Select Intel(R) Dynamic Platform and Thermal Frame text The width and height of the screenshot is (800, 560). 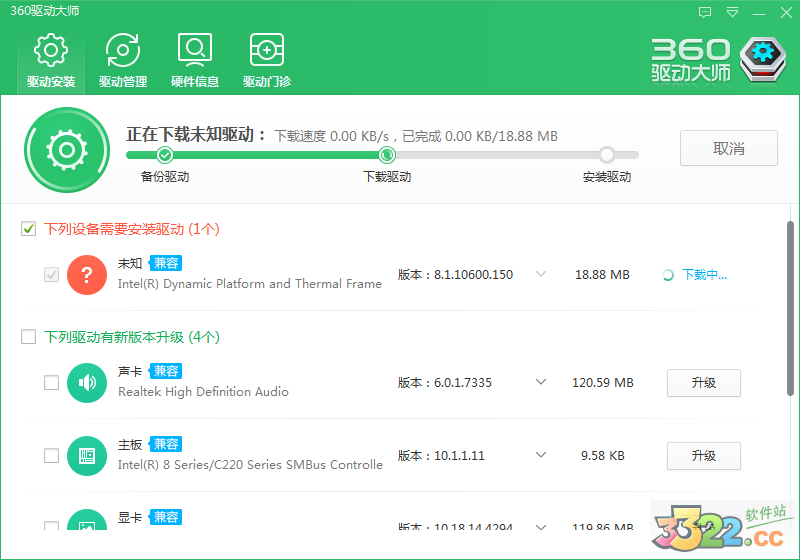(x=249, y=284)
